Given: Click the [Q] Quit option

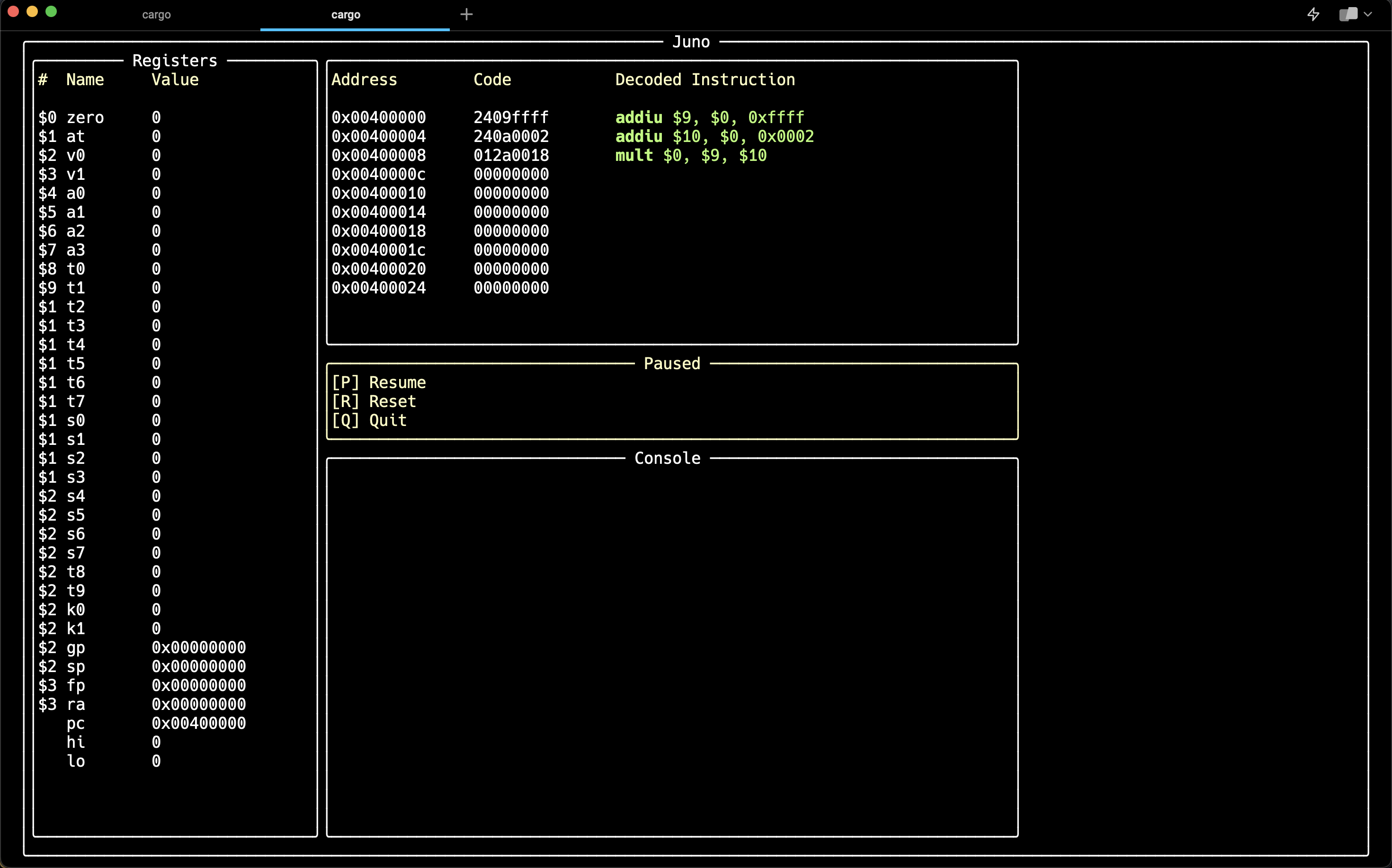Looking at the screenshot, I should [x=369, y=420].
